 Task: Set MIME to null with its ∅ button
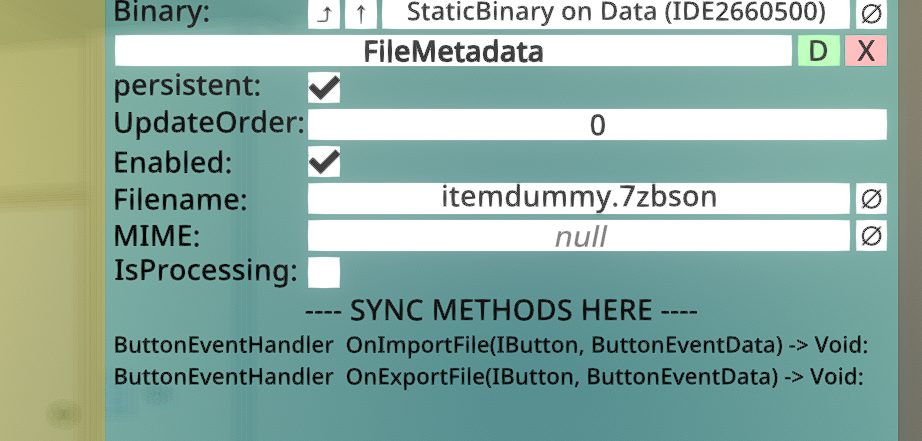click(871, 236)
